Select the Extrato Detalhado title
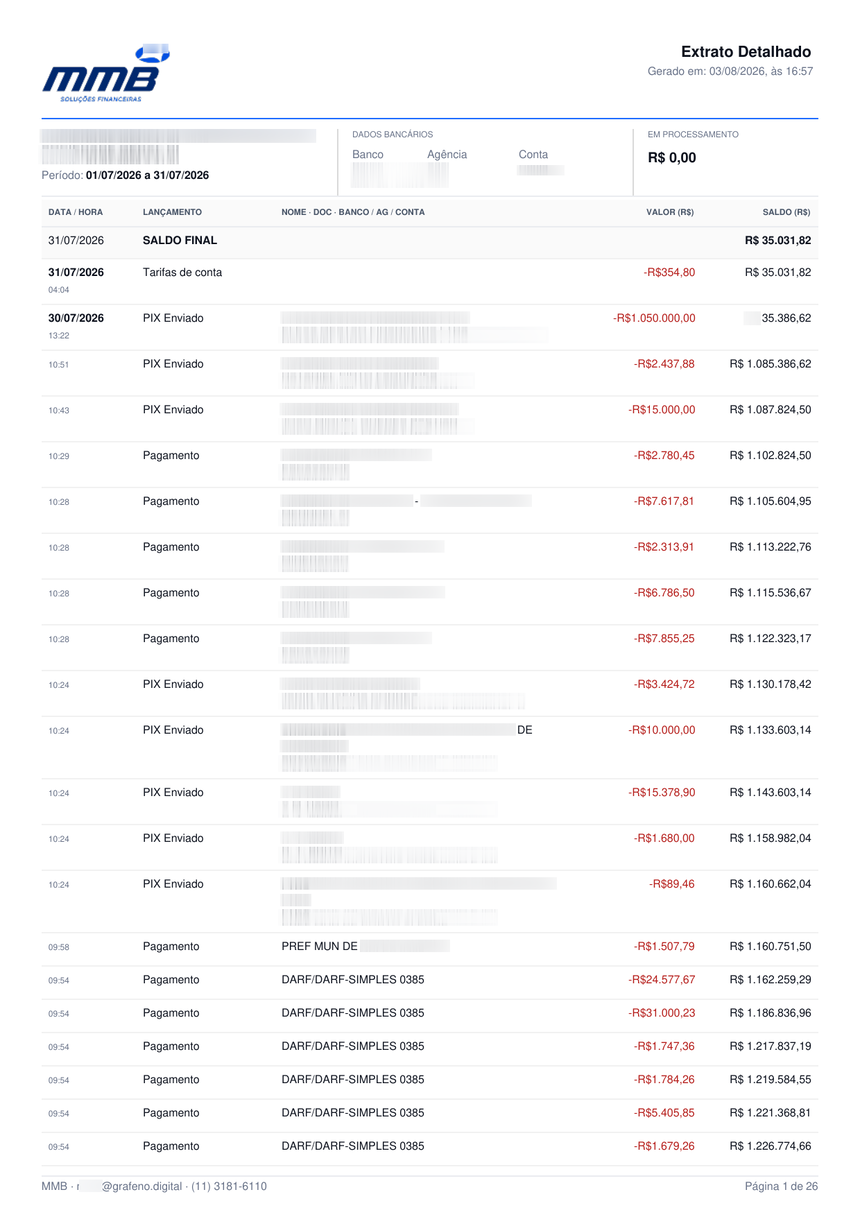Screen dimensions: 860x1217 [x=746, y=51]
